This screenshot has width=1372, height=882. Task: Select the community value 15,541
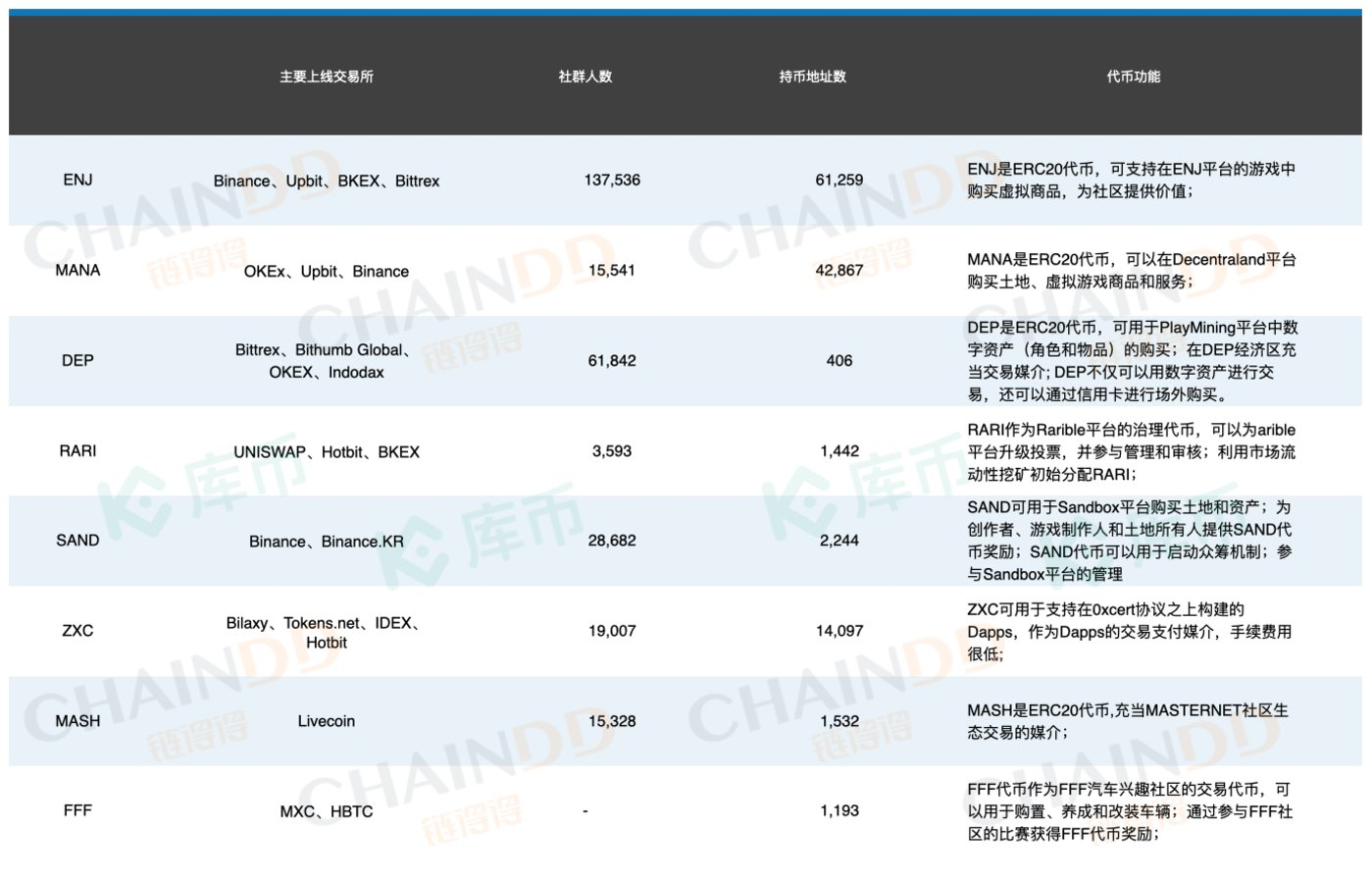tap(612, 271)
